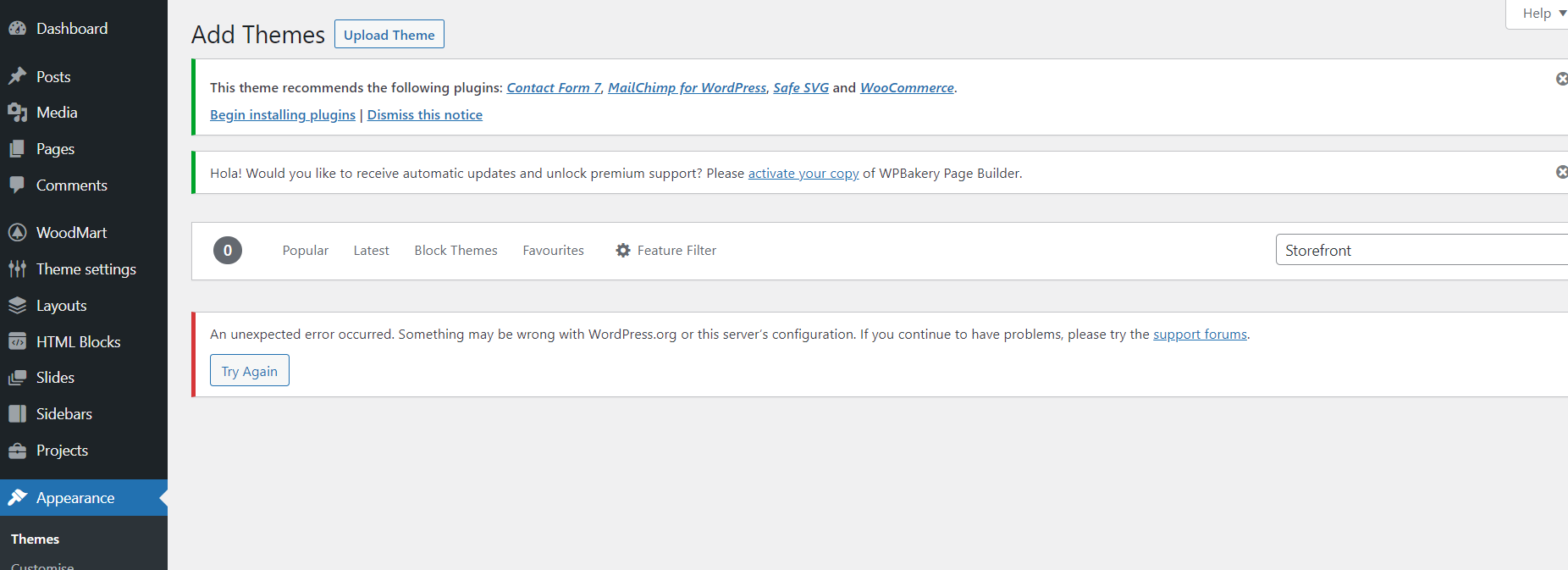Click the Theme settings sliders icon
The image size is (1568, 570).
[x=17, y=269]
